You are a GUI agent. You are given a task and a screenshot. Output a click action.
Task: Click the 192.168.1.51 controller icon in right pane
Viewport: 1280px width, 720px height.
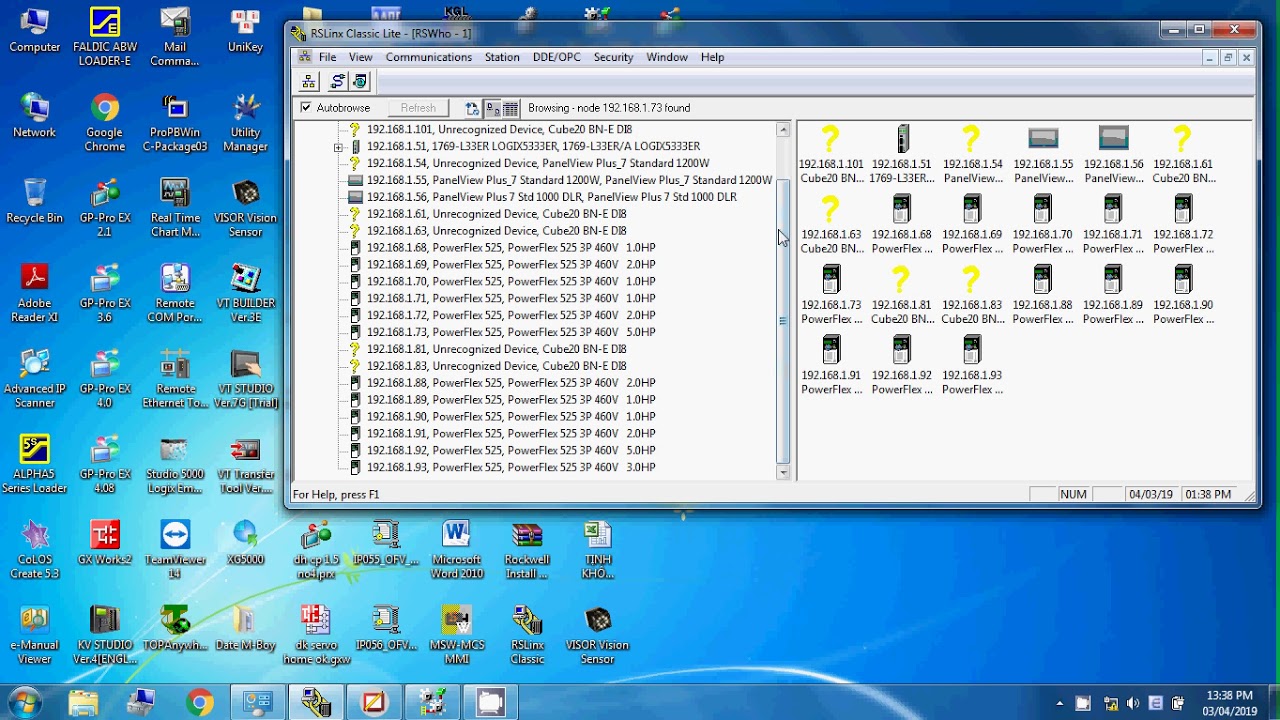pyautogui.click(x=902, y=139)
